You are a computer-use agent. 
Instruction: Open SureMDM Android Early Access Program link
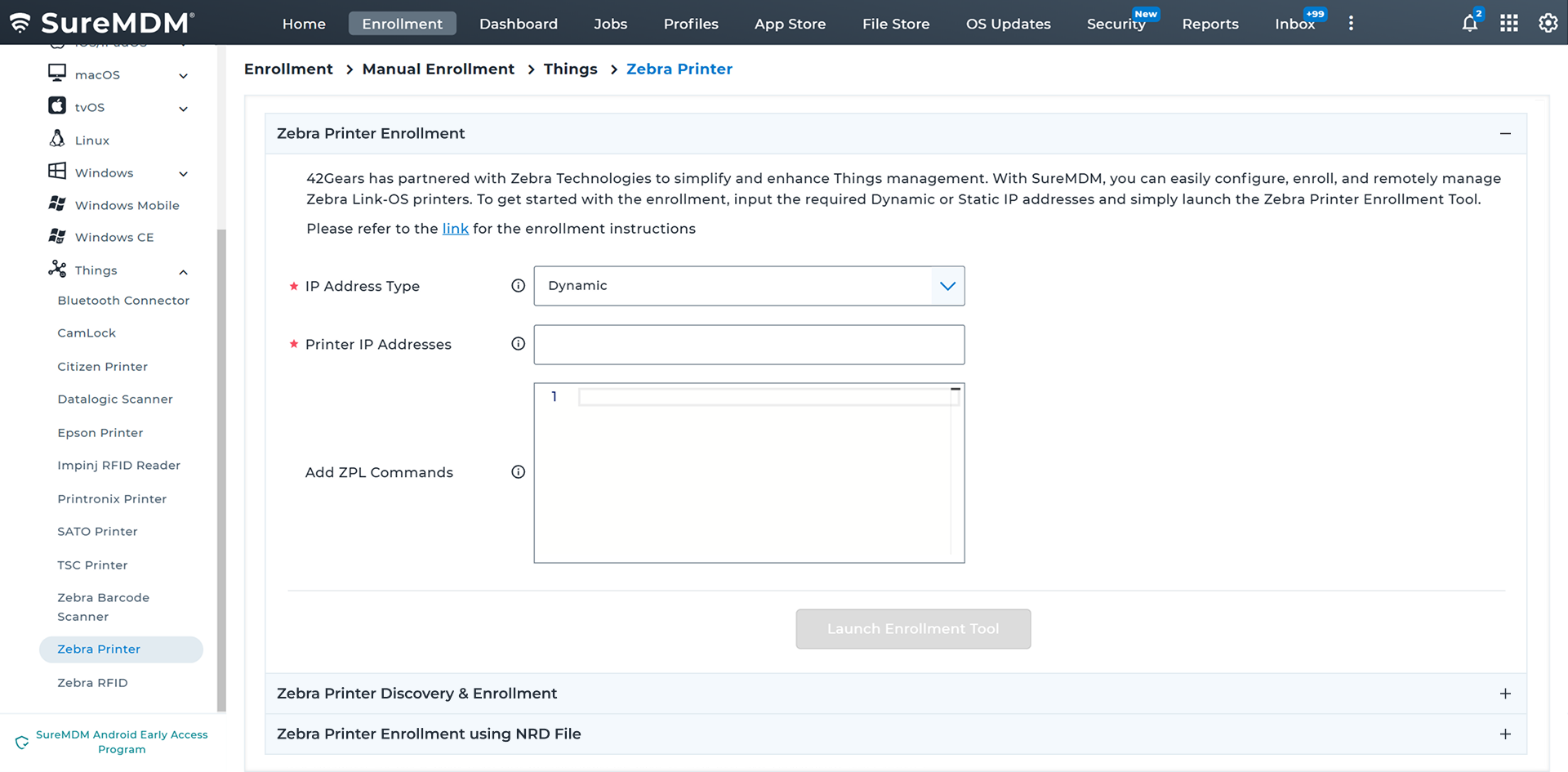click(x=122, y=742)
